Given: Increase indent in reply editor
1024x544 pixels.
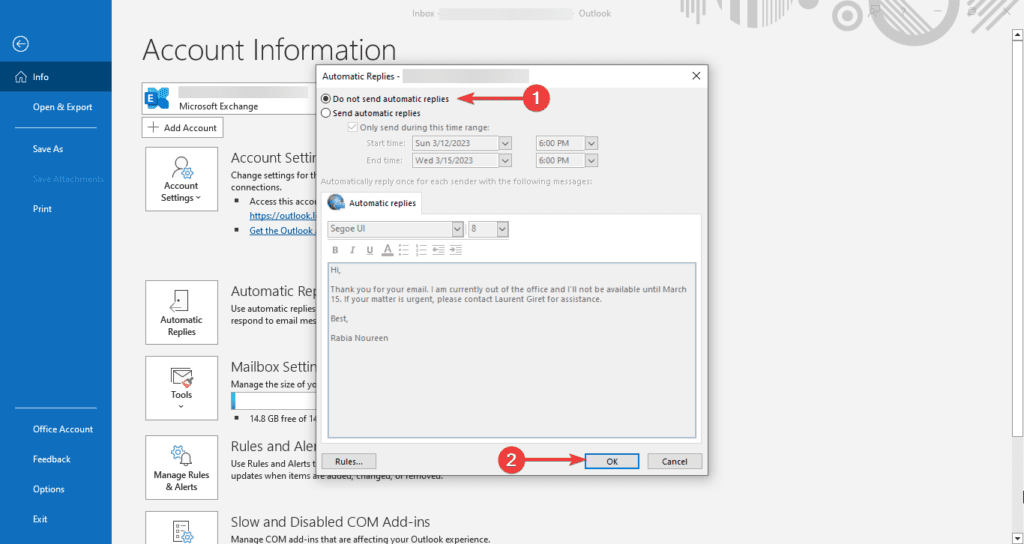Looking at the screenshot, I should click(456, 250).
